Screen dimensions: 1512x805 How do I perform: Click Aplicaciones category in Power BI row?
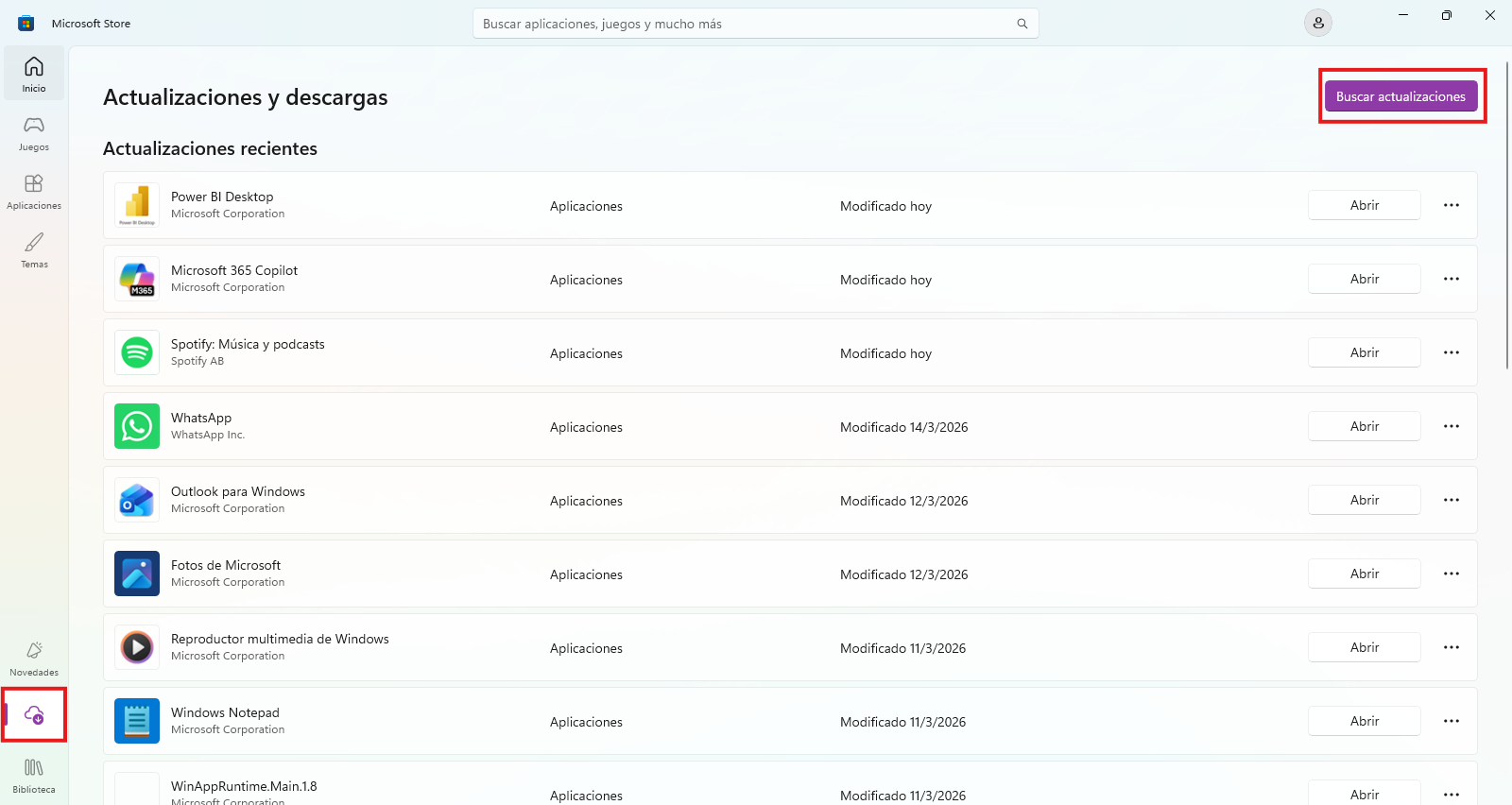tap(586, 206)
